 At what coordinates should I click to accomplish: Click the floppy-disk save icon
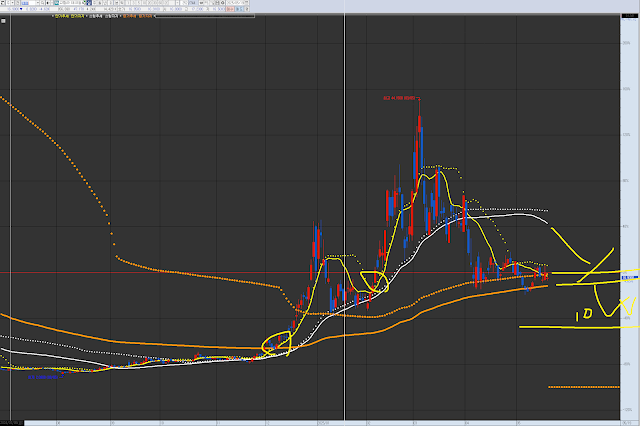click(x=218, y=3)
